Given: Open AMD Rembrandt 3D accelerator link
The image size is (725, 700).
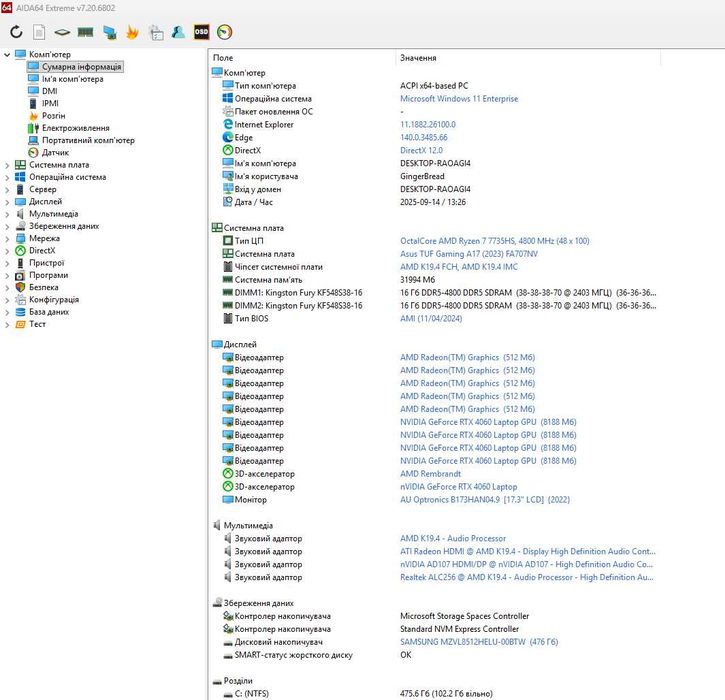Looking at the screenshot, I should coord(430,474).
